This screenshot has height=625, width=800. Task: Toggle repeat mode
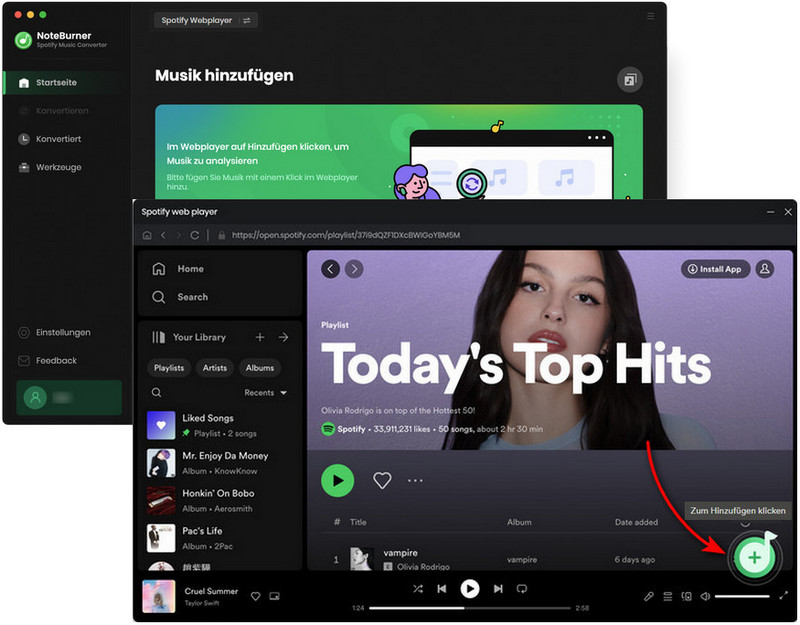(x=521, y=589)
